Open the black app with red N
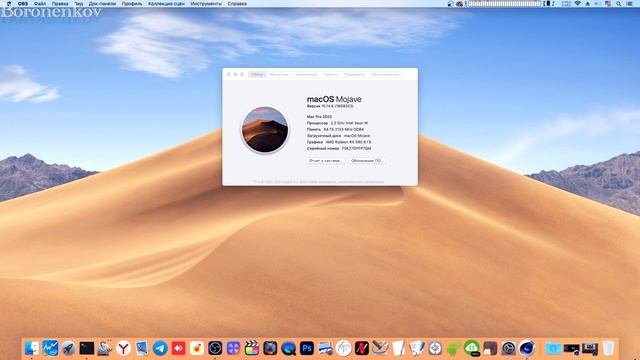 pos(362,348)
